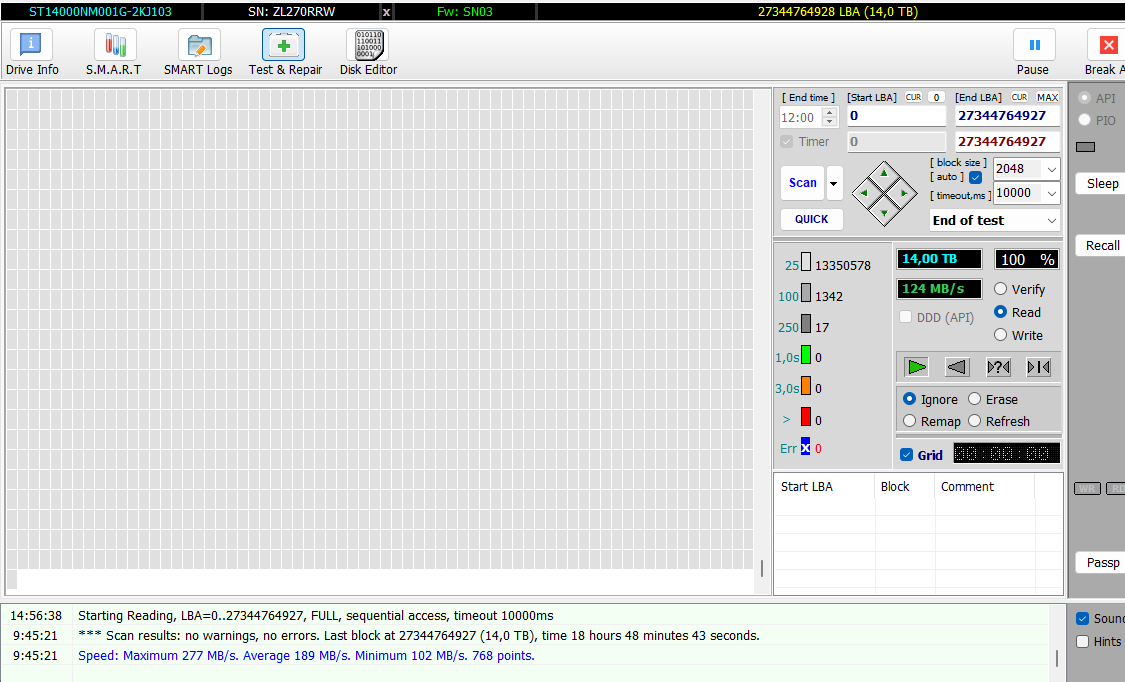Click the Scan button
Image resolution: width=1125 pixels, height=682 pixels.
(802, 183)
